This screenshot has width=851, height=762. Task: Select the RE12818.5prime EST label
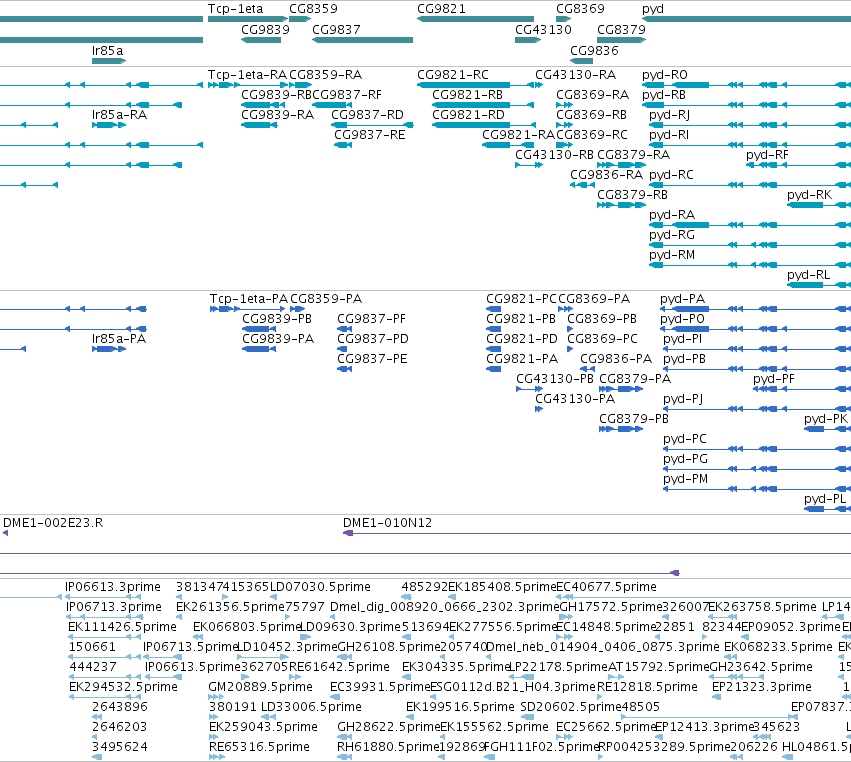point(647,687)
